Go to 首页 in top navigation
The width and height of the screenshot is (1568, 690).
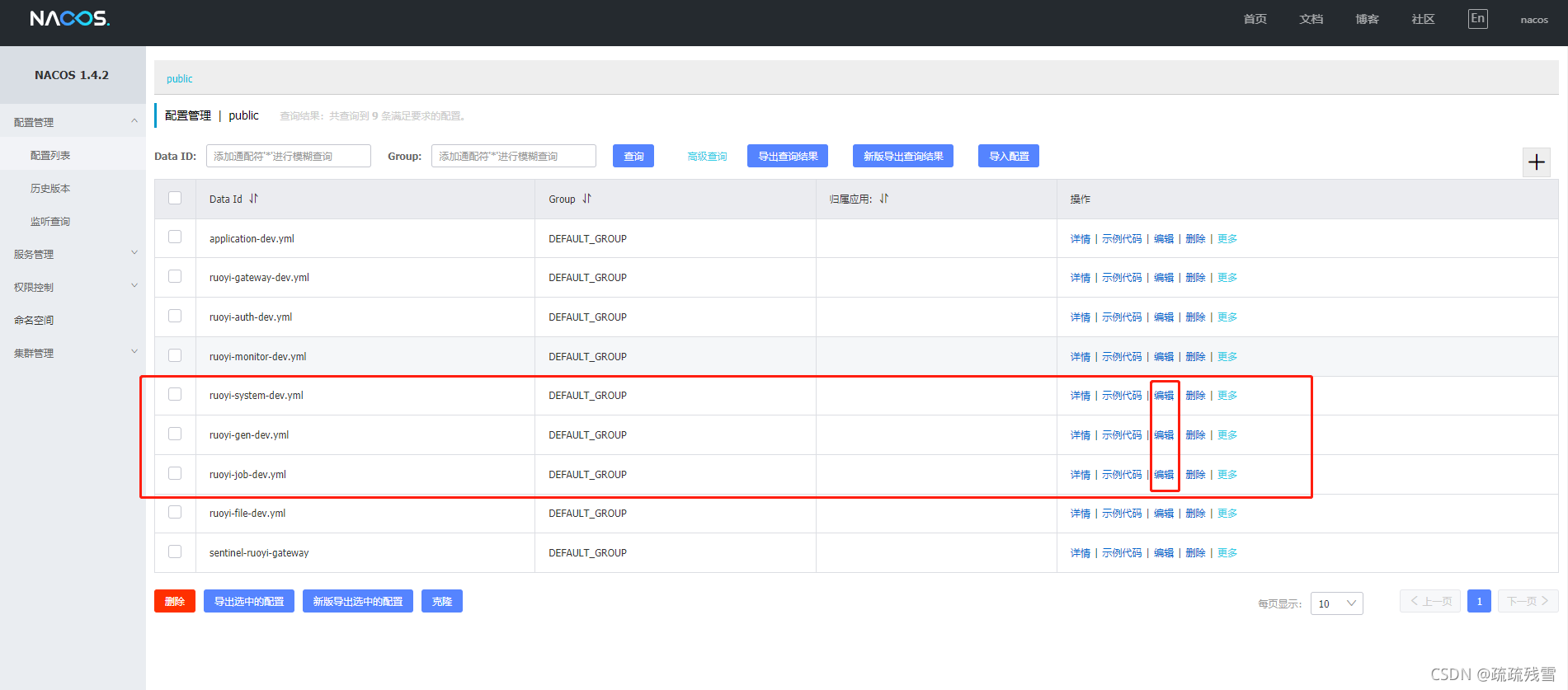(1255, 19)
